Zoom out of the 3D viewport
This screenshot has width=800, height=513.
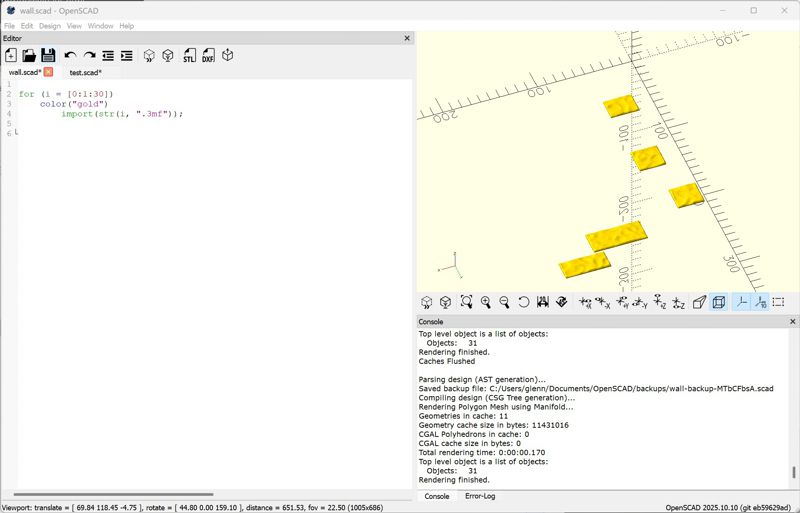tap(504, 302)
